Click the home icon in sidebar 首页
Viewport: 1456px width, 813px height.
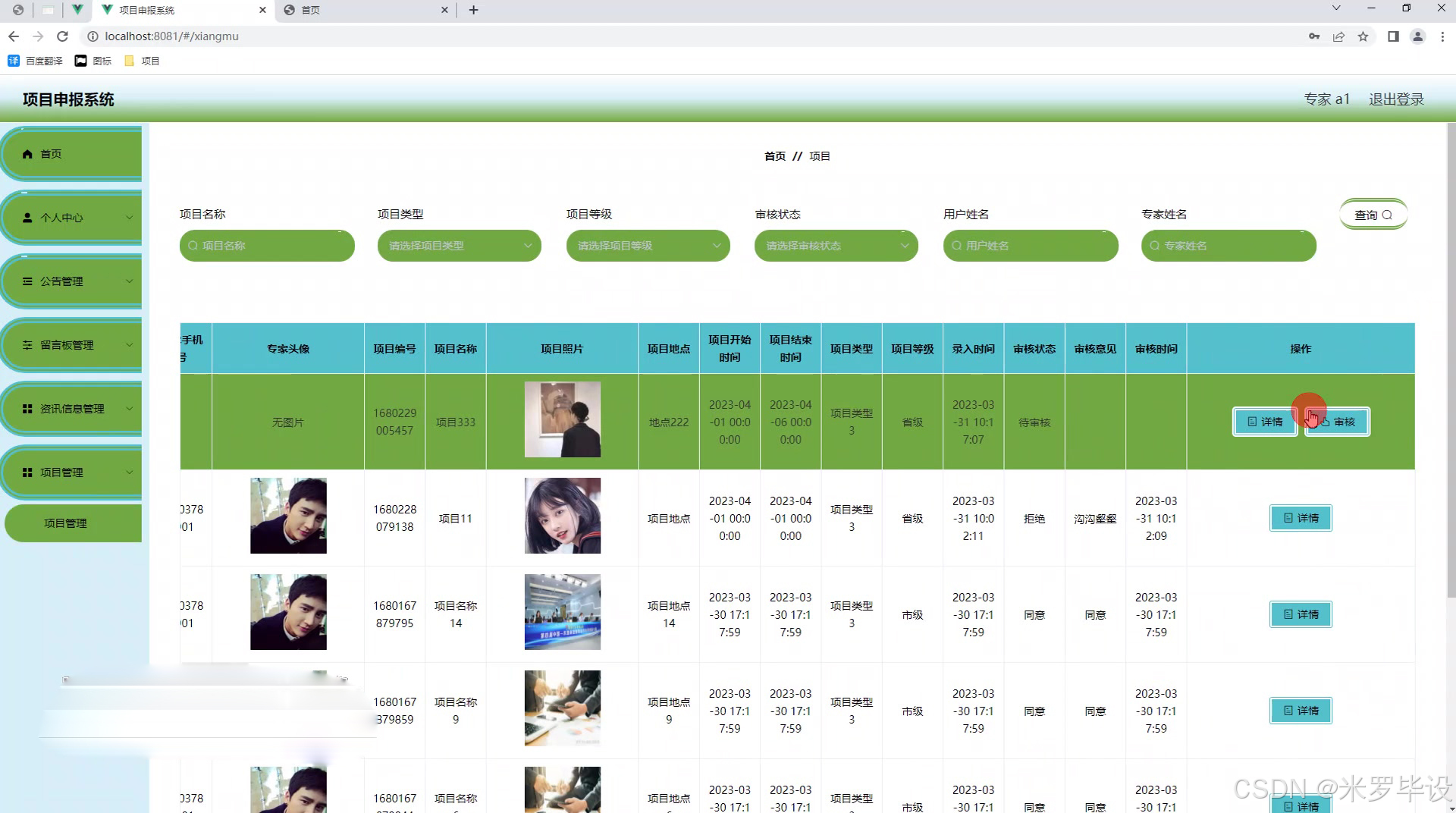(27, 154)
